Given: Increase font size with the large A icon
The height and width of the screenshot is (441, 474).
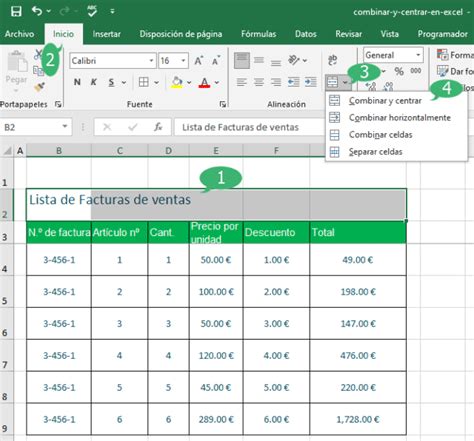Looking at the screenshot, I should coord(199,61).
